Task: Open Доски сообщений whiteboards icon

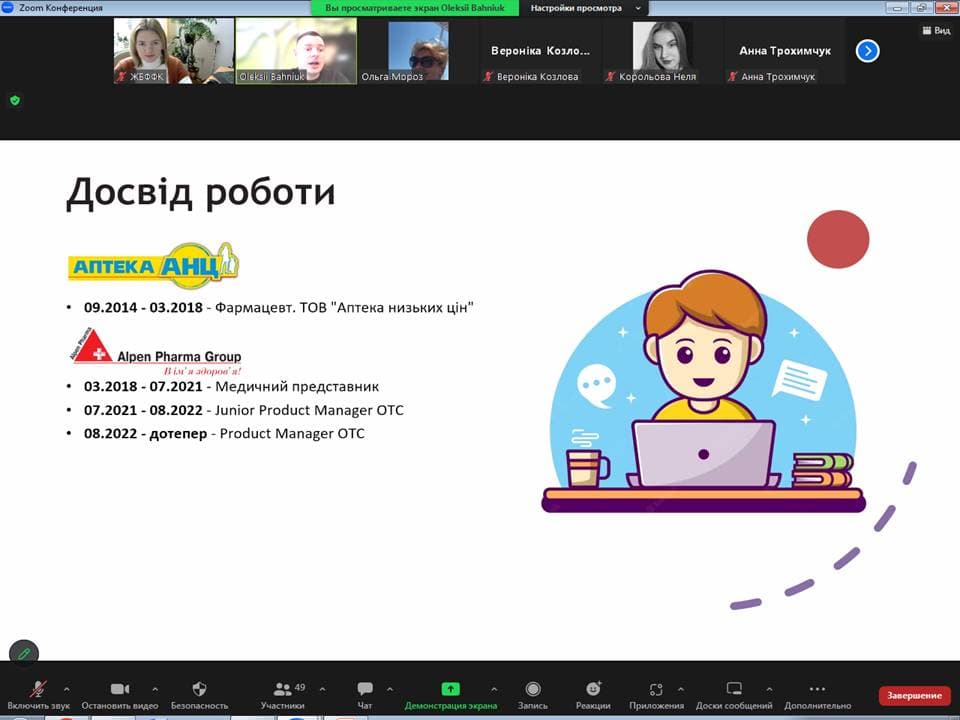Action: tap(733, 689)
